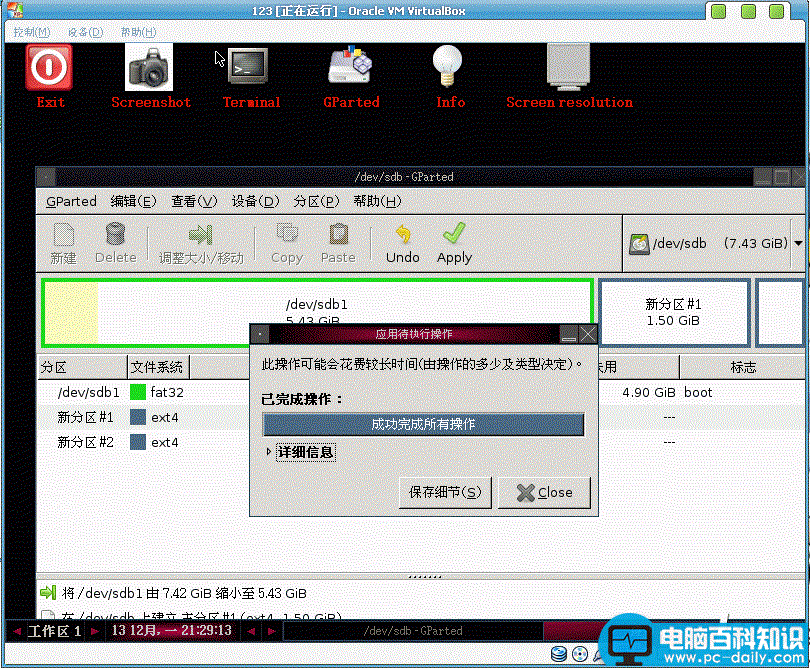Open the 查看(V) menu
This screenshot has width=810, height=668.
[194, 201]
